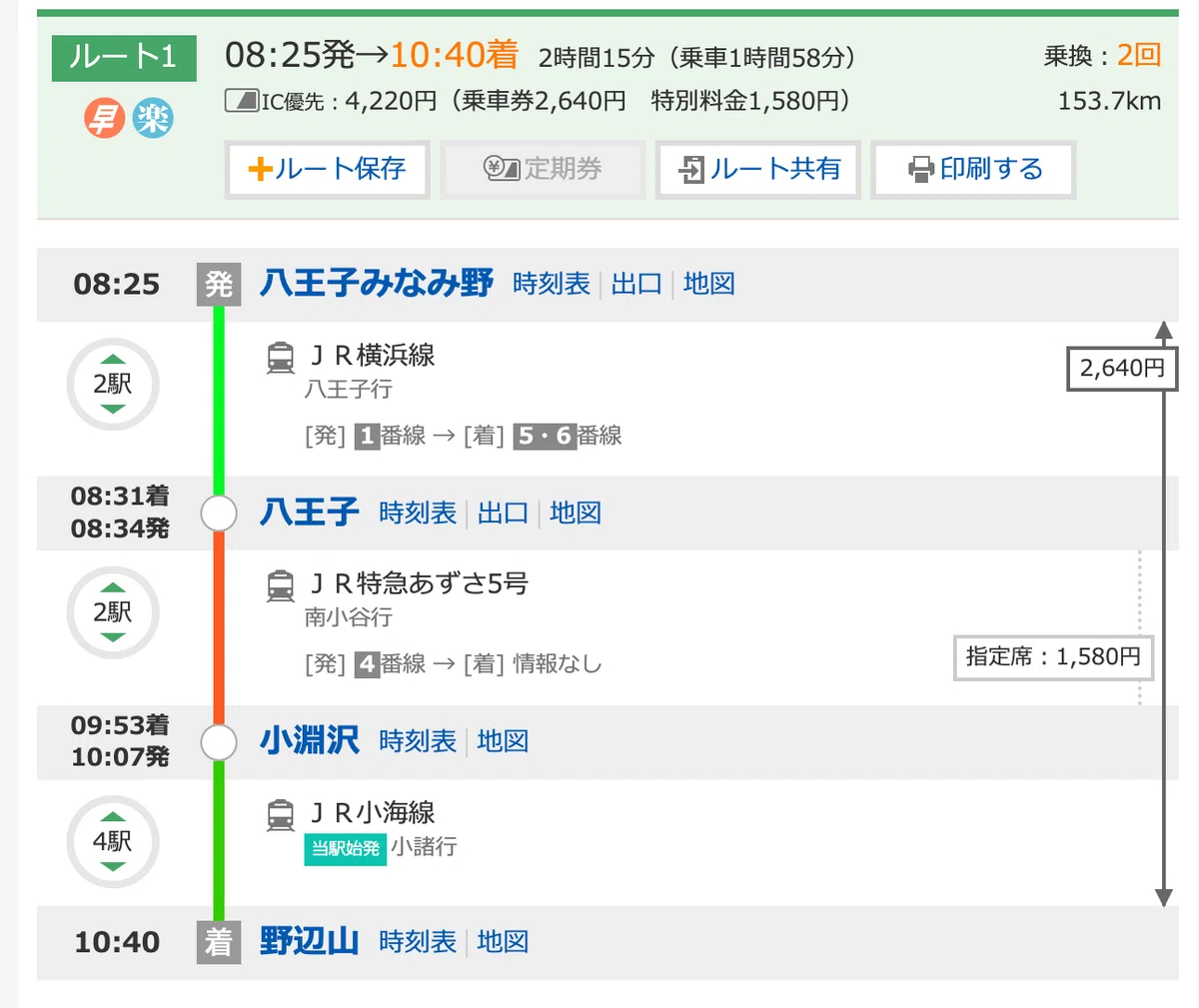This screenshot has width=1199, height=1008.
Task: Click the orange 早 badge icon
Action: click(104, 120)
